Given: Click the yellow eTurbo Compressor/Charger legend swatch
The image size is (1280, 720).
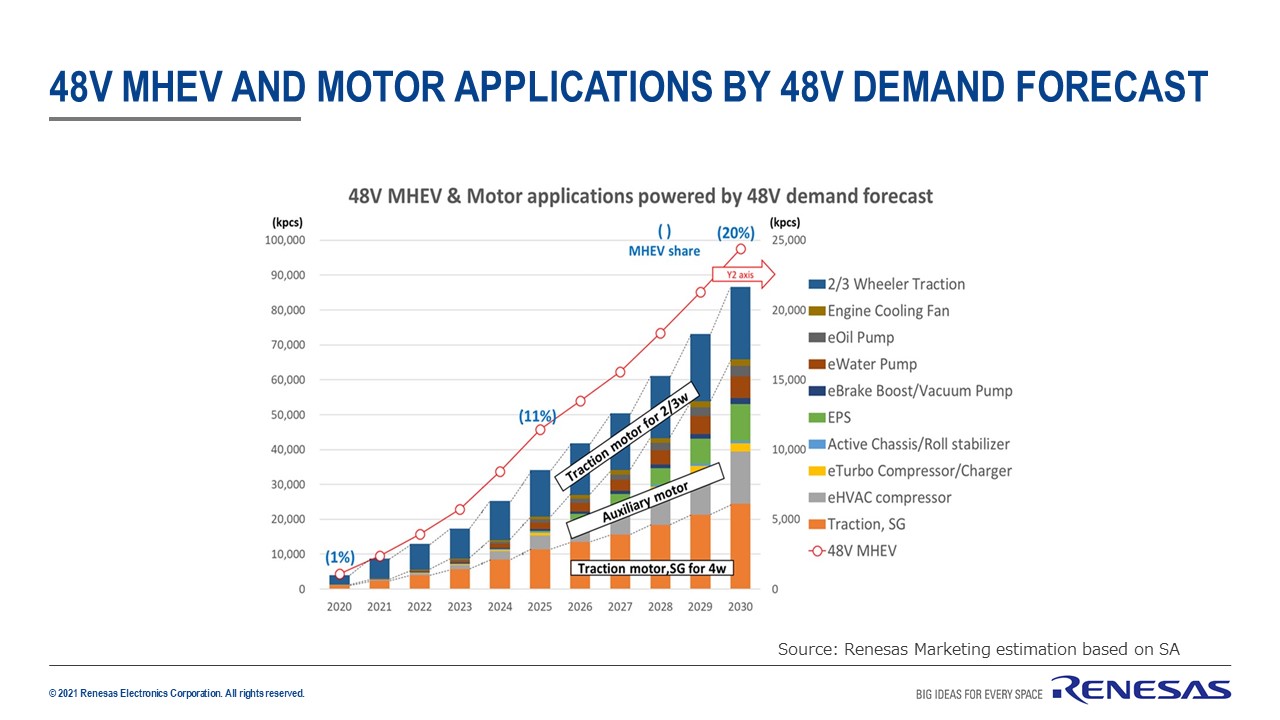Looking at the screenshot, I should pos(816,471).
